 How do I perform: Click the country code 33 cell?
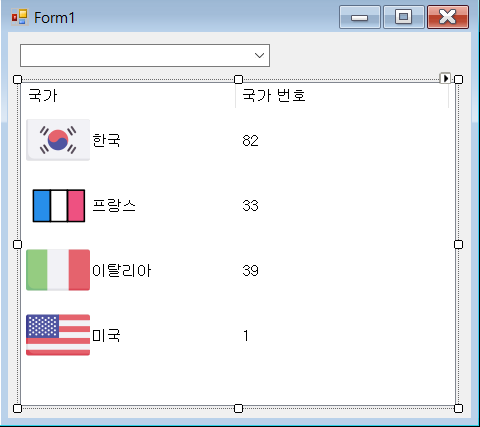tap(250, 206)
